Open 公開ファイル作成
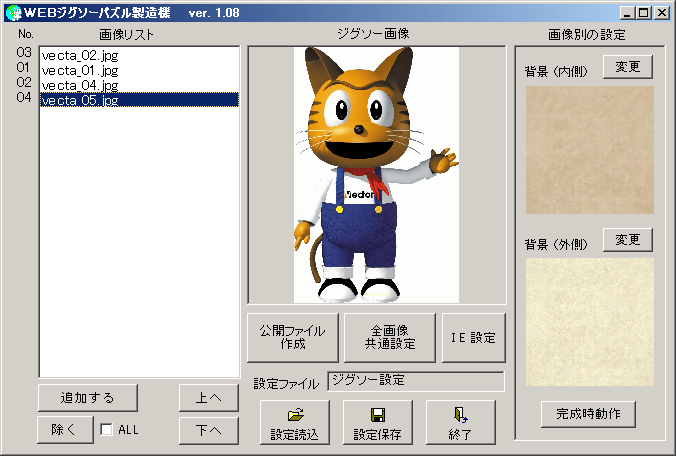 (x=293, y=337)
